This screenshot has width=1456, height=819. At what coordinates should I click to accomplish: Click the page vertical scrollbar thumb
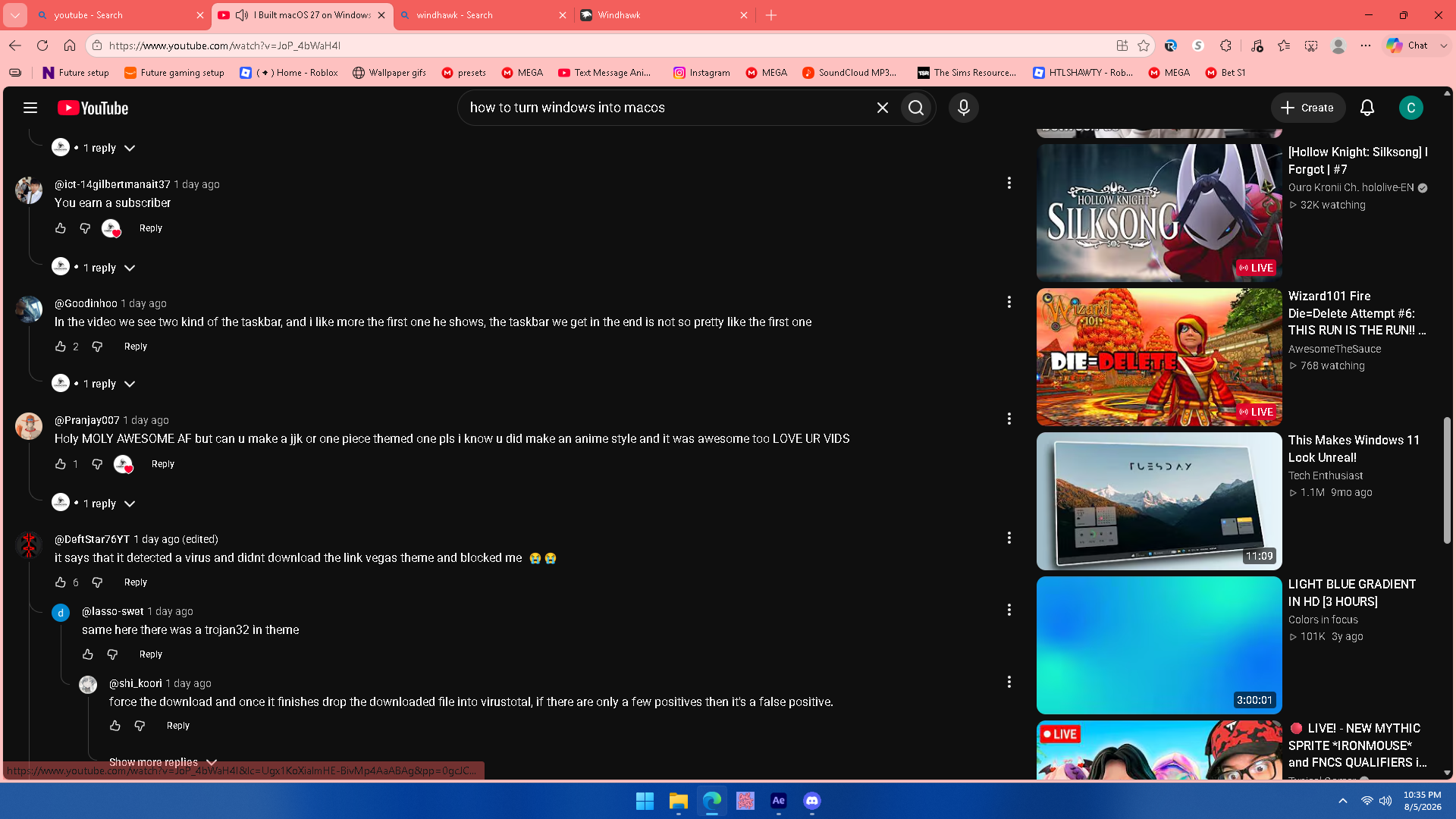pos(1447,480)
